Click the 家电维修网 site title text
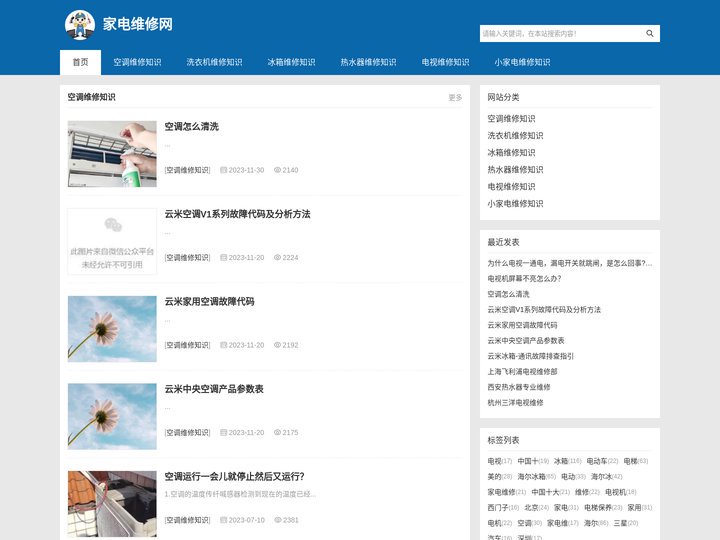This screenshot has width=720, height=540. click(x=138, y=24)
